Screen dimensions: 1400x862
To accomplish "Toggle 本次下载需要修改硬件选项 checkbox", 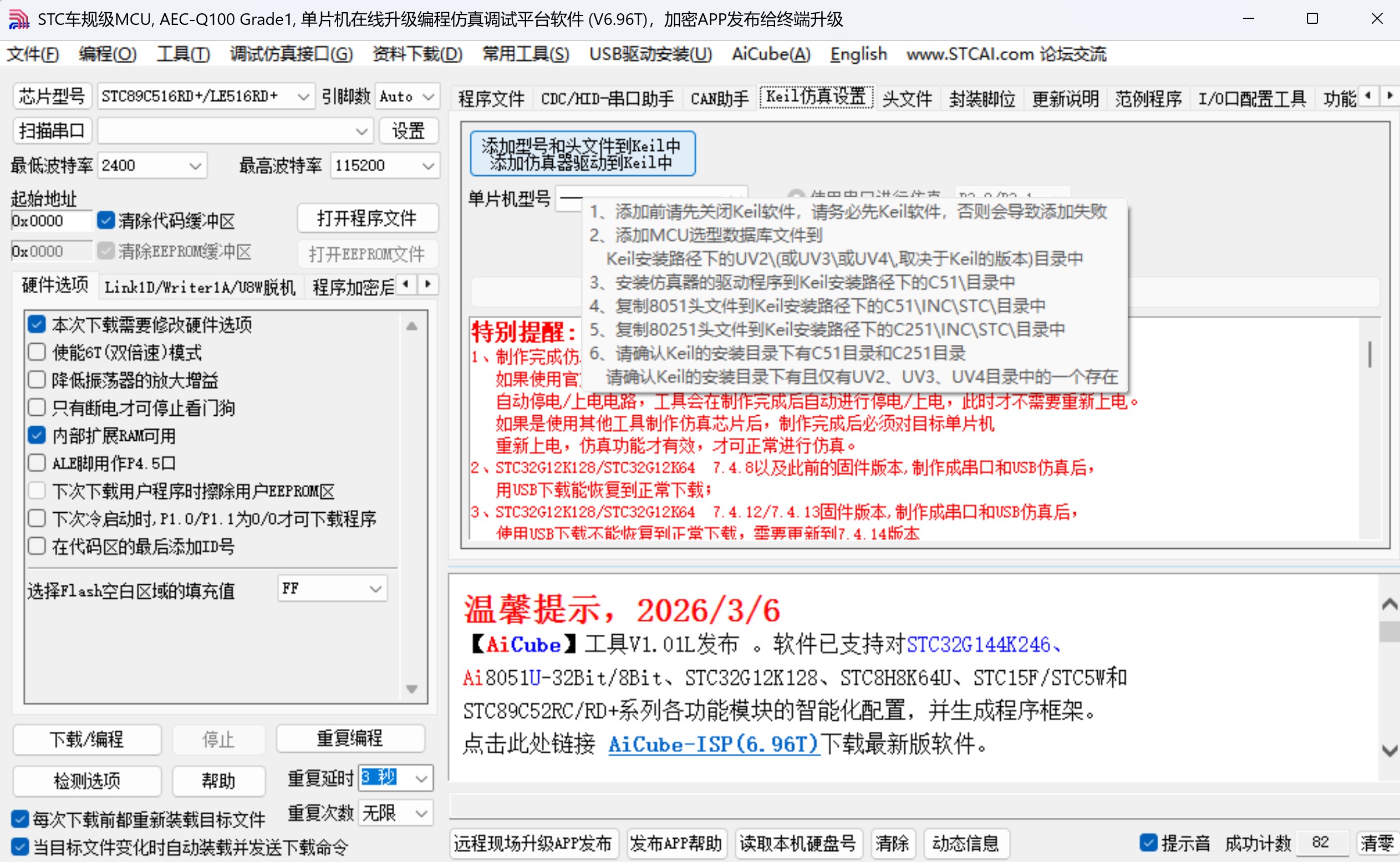I will pyautogui.click(x=37, y=324).
